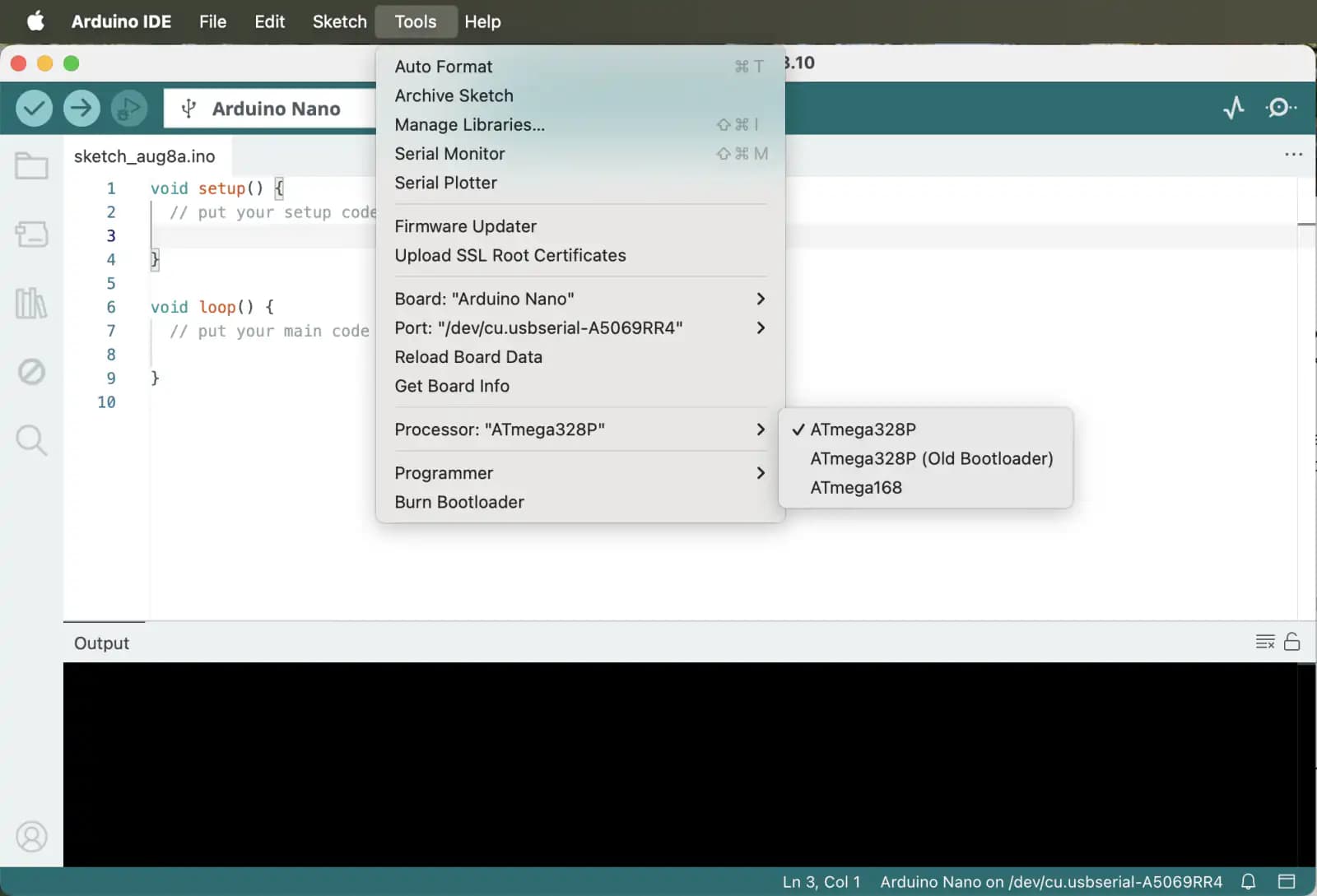
Task: Open the editor tab ellipsis menu
Action: point(1293,155)
